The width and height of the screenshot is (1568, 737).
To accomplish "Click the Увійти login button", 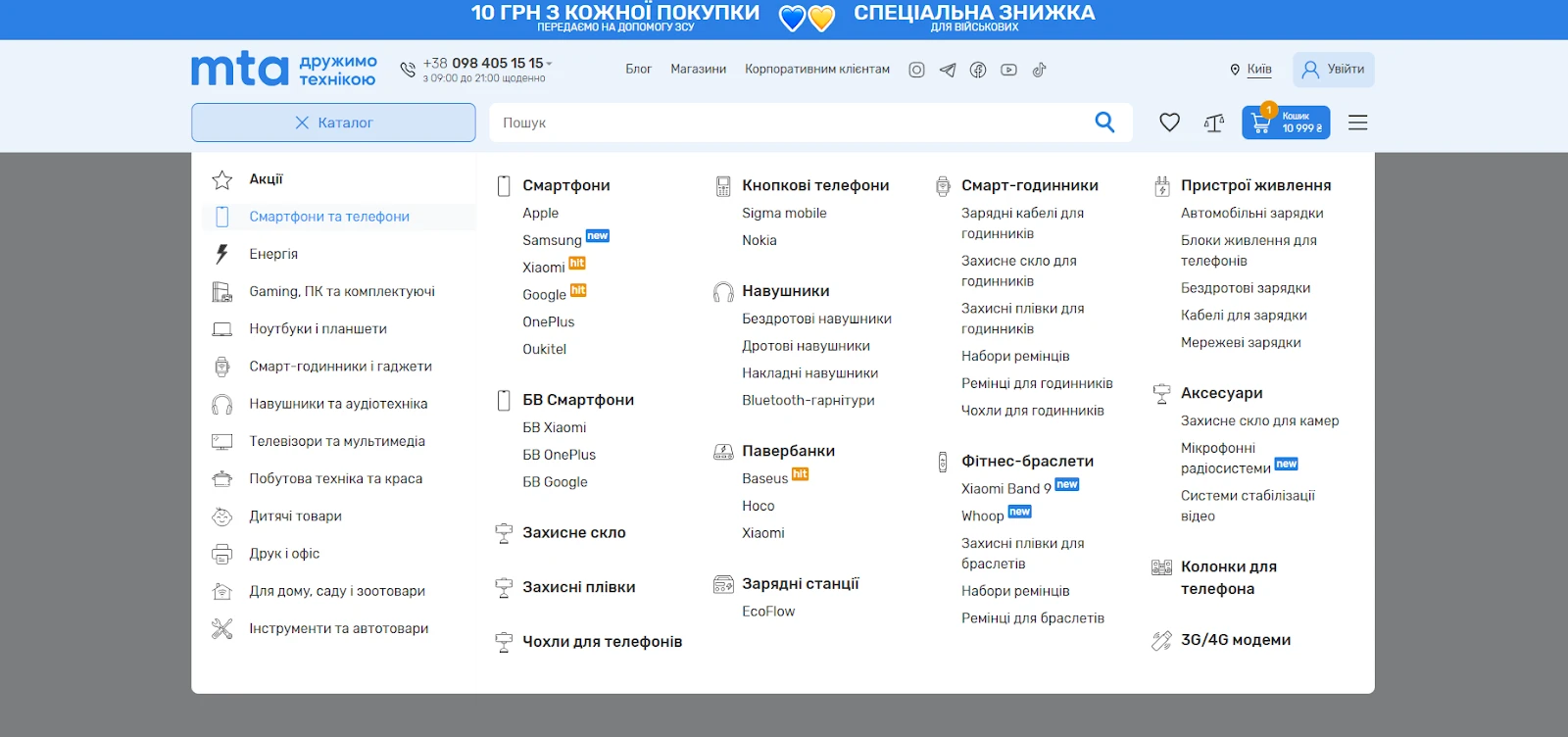I will (x=1333, y=70).
